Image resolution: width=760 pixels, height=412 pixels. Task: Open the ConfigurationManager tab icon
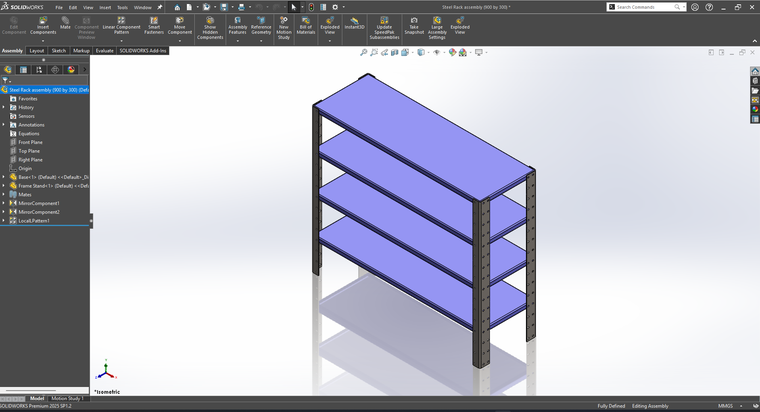coord(38,69)
